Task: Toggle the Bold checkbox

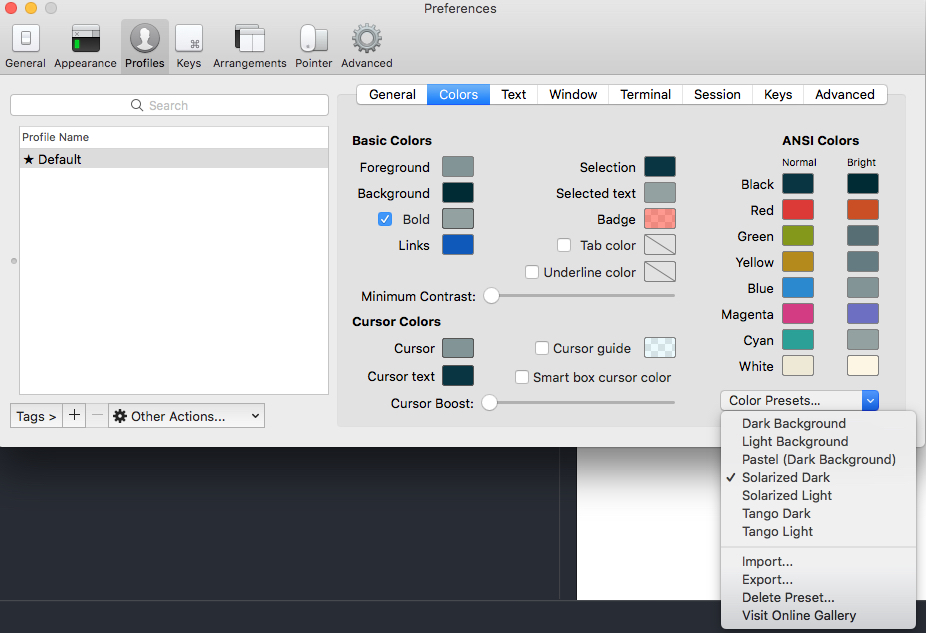Action: [x=385, y=219]
